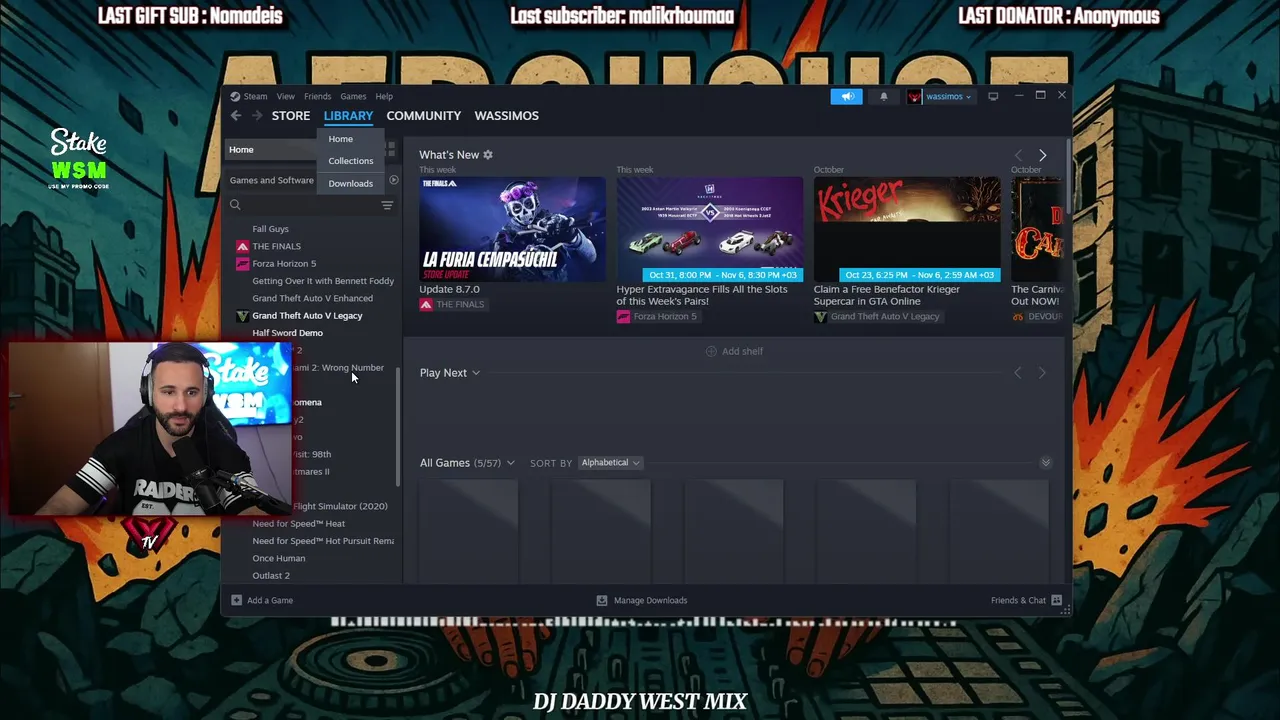Open the View menu

(x=285, y=96)
